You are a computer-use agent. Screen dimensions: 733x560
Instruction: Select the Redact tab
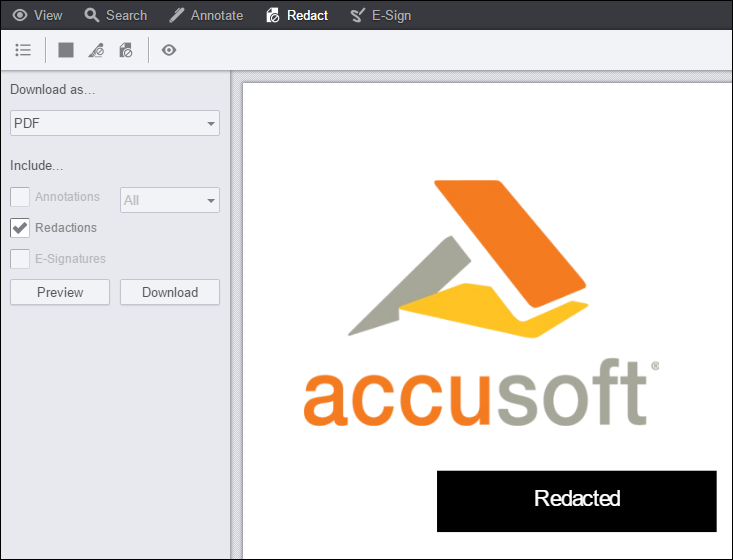coord(297,15)
